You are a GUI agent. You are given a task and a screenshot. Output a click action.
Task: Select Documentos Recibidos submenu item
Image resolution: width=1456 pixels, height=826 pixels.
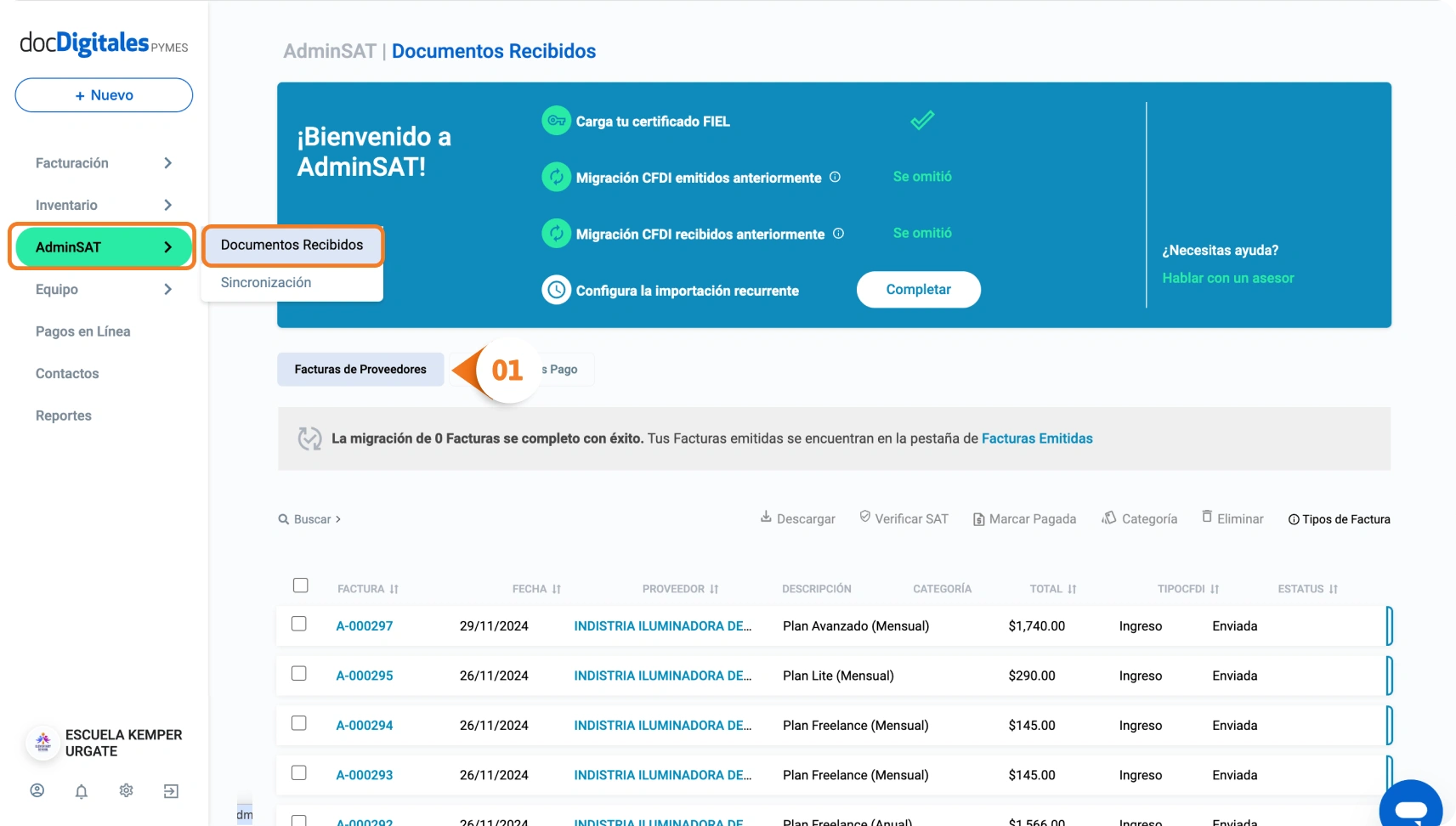coord(292,246)
